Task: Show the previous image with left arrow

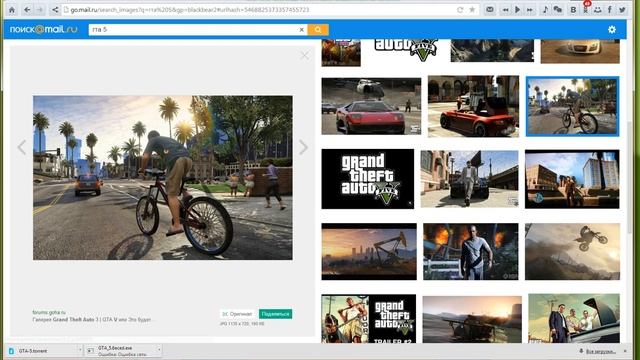Action: coord(22,147)
